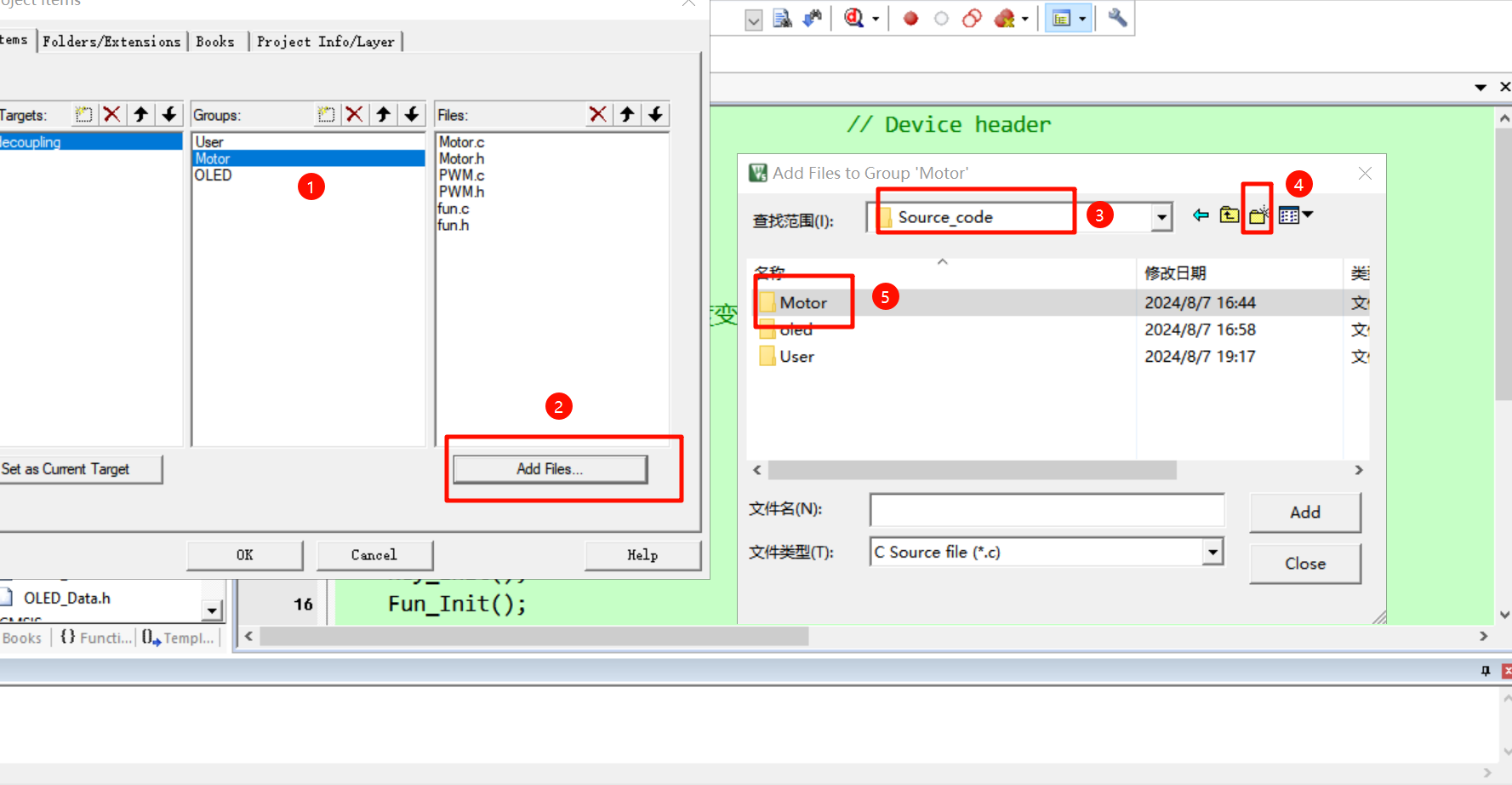Click the Enable/Disable Breakpoint white circle icon
The height and width of the screenshot is (785, 1512).
941,18
